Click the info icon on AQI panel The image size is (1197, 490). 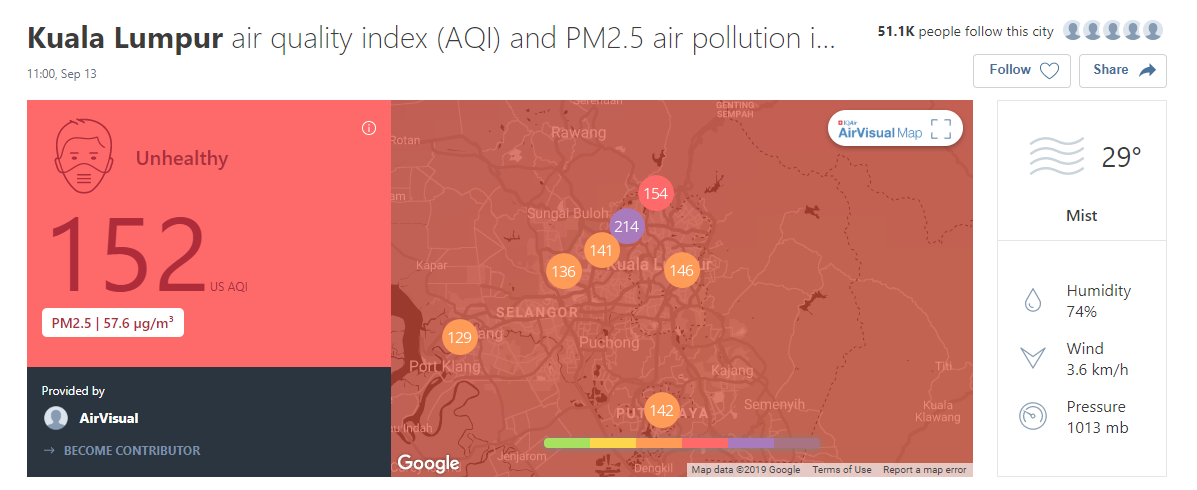click(368, 128)
